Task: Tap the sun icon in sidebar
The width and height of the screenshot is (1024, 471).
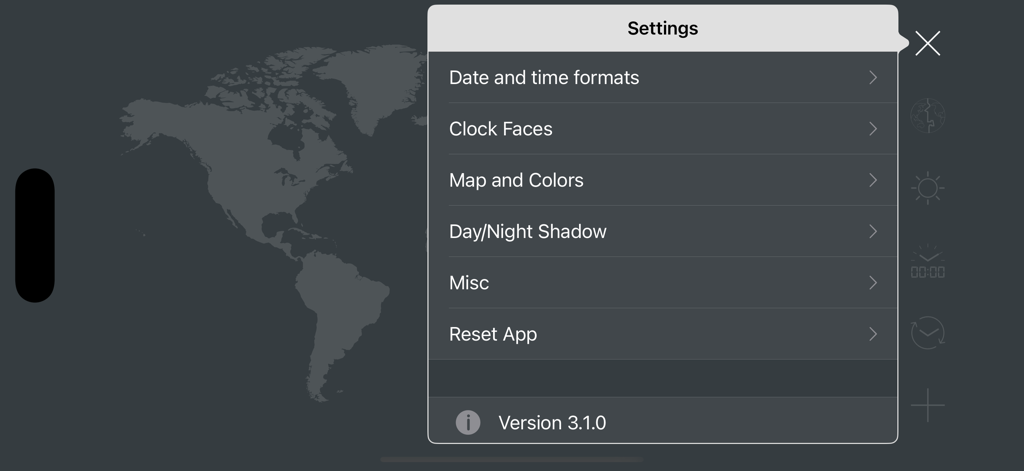Action: pos(928,188)
